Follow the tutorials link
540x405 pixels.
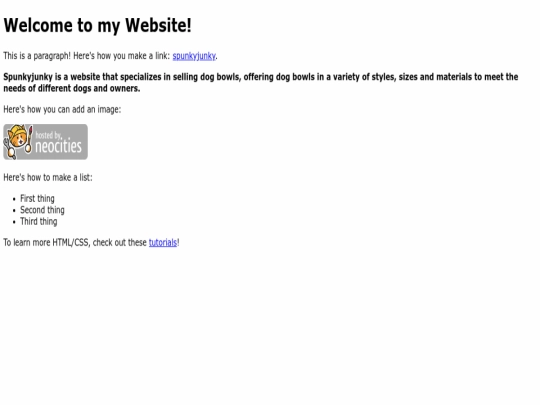tap(163, 242)
